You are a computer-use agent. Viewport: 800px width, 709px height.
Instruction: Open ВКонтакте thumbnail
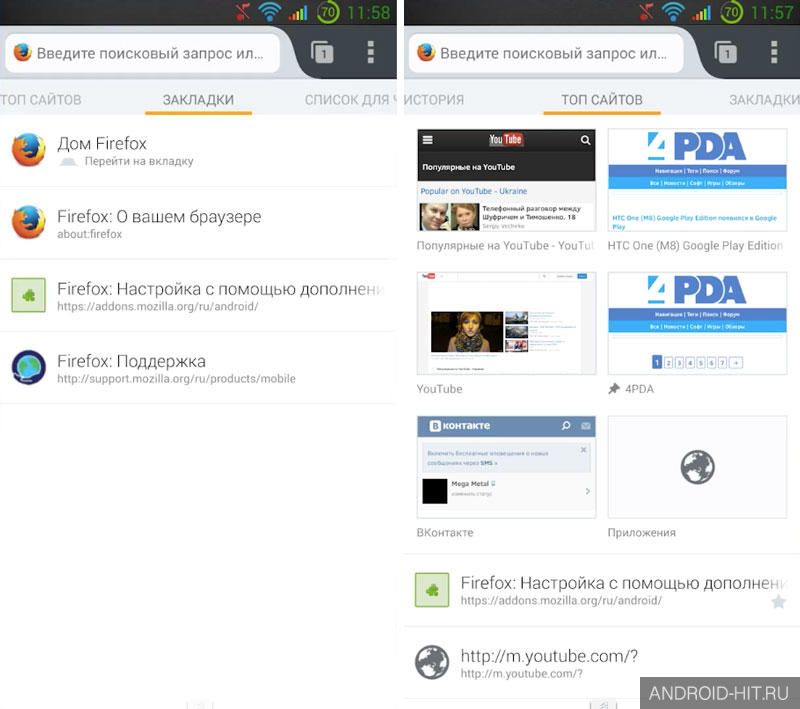506,467
